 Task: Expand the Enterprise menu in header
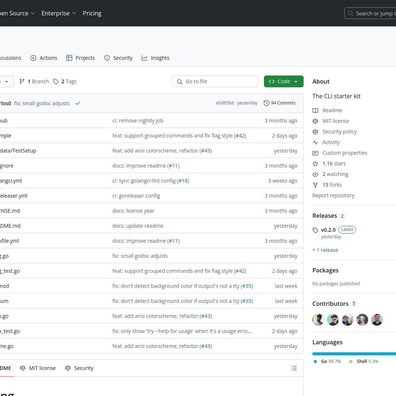click(59, 13)
